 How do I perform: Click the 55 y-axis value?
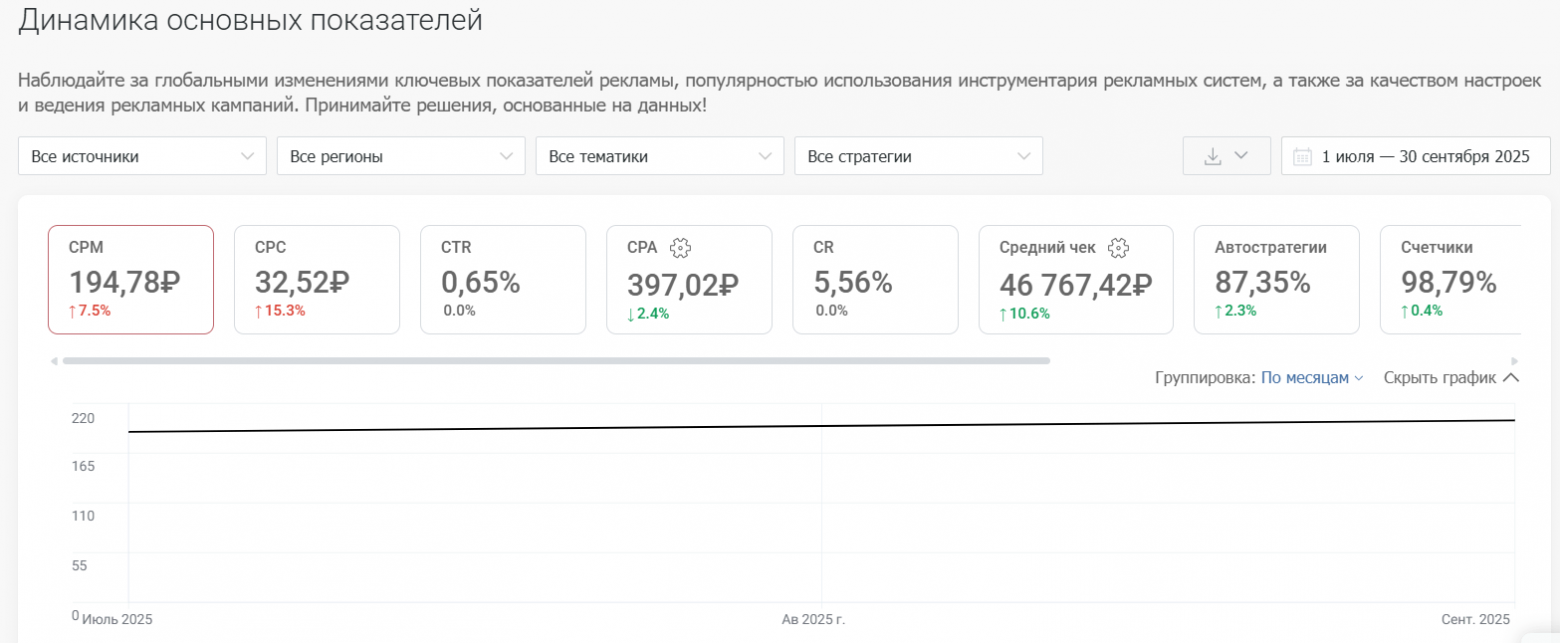point(79,565)
